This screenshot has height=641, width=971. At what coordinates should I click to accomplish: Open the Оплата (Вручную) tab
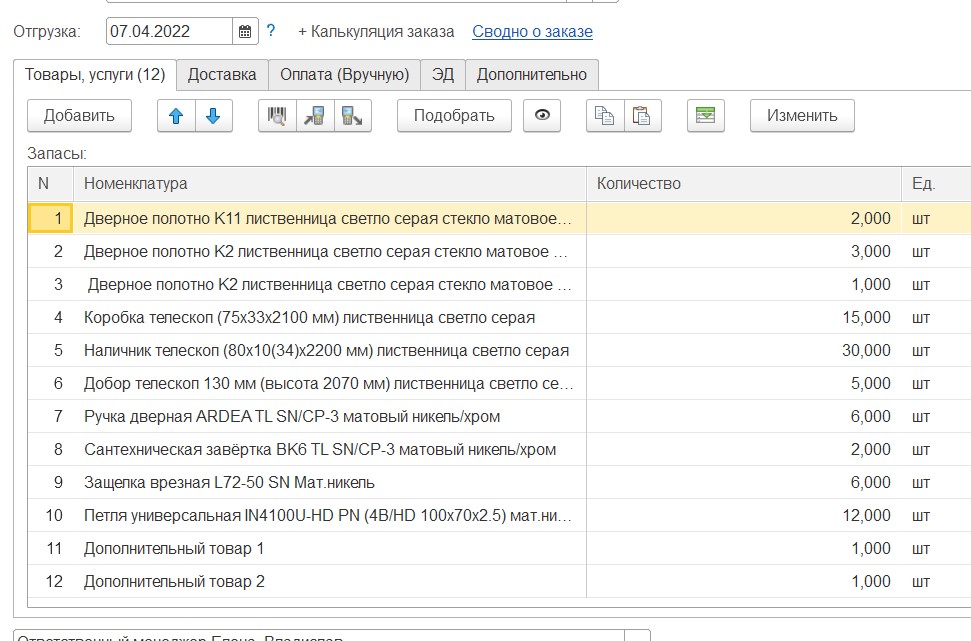[344, 75]
